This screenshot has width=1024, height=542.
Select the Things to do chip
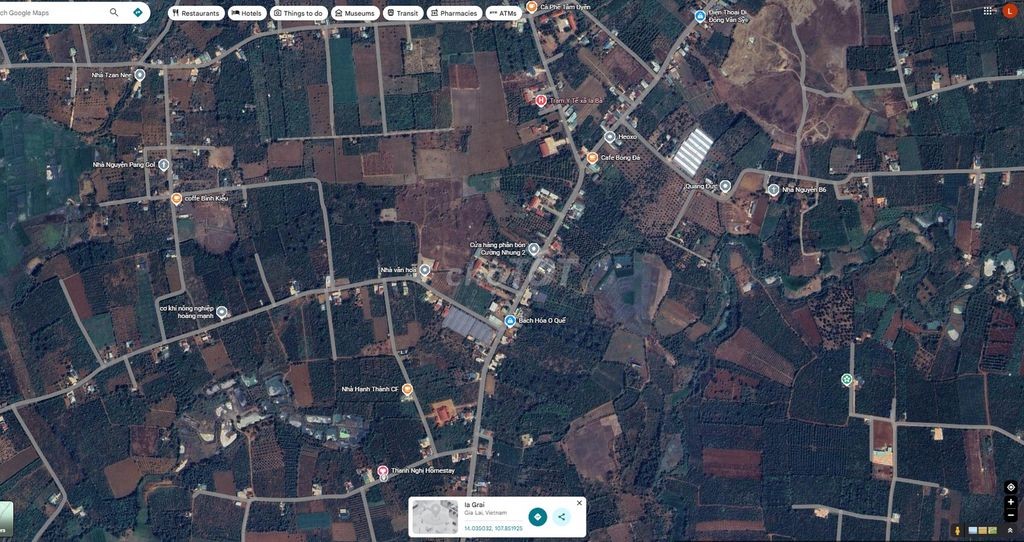pyautogui.click(x=298, y=13)
